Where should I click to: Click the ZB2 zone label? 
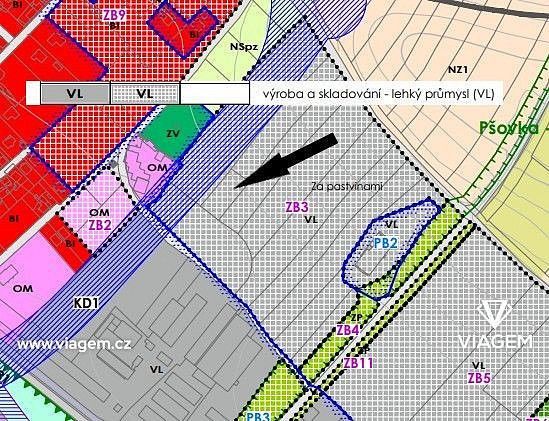[x=100, y=225]
